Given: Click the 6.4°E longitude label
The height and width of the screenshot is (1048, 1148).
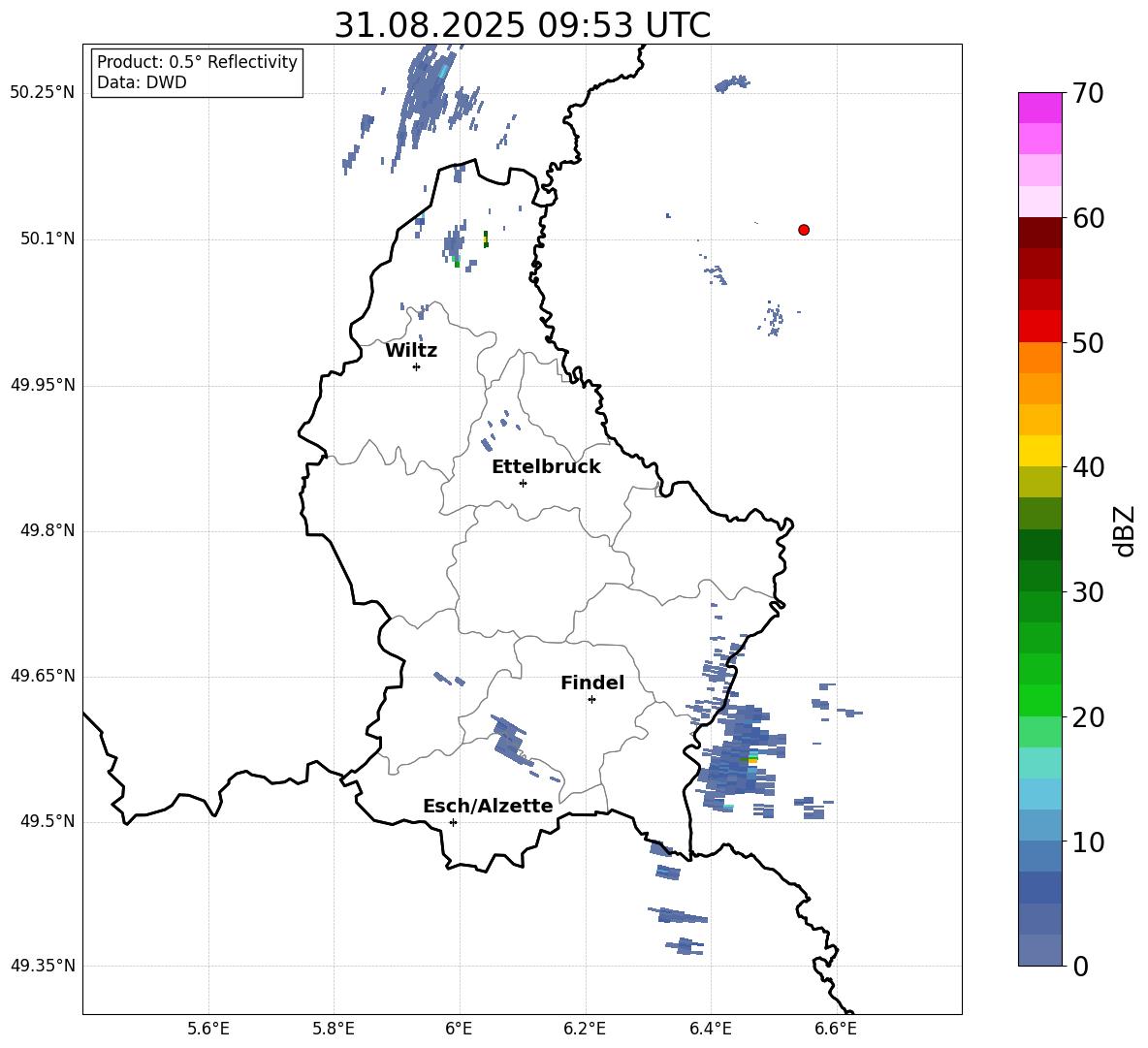Looking at the screenshot, I should coord(710,1029).
